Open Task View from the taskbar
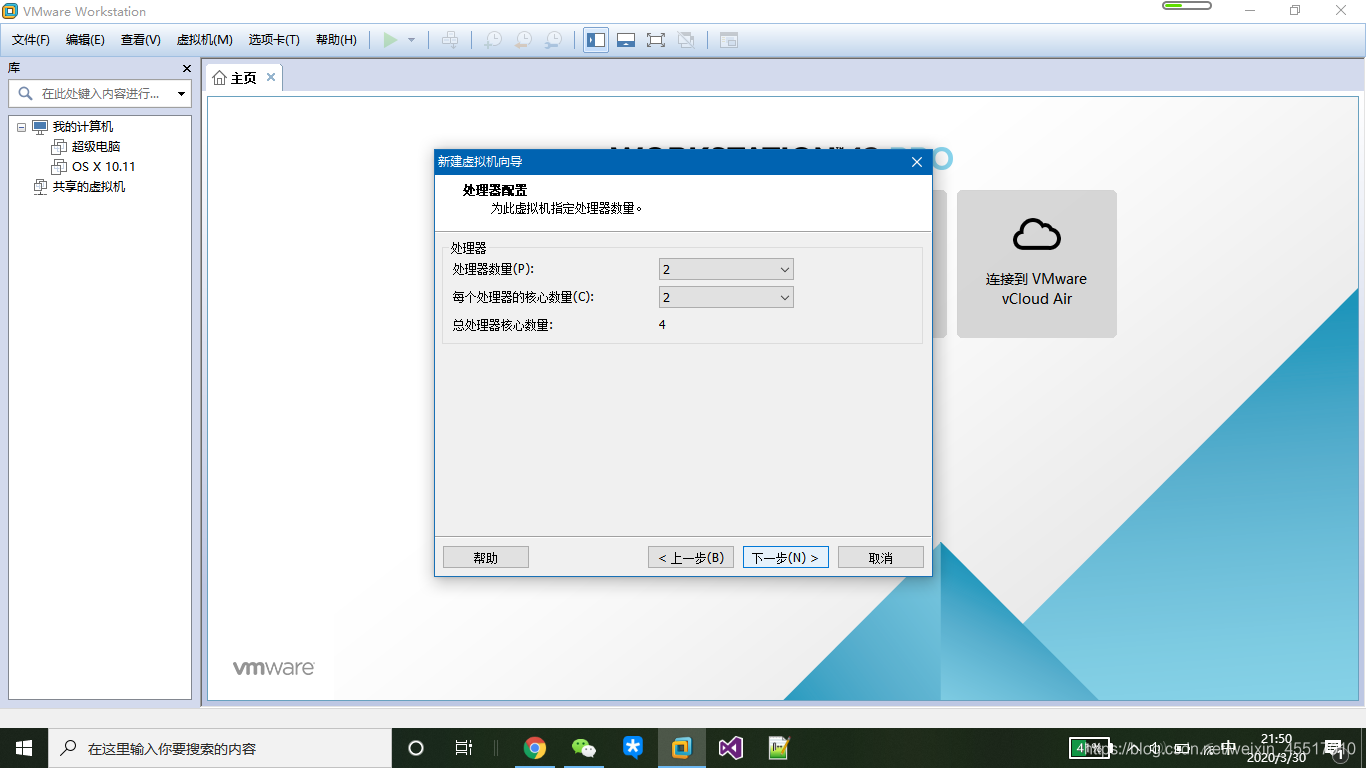 click(464, 748)
